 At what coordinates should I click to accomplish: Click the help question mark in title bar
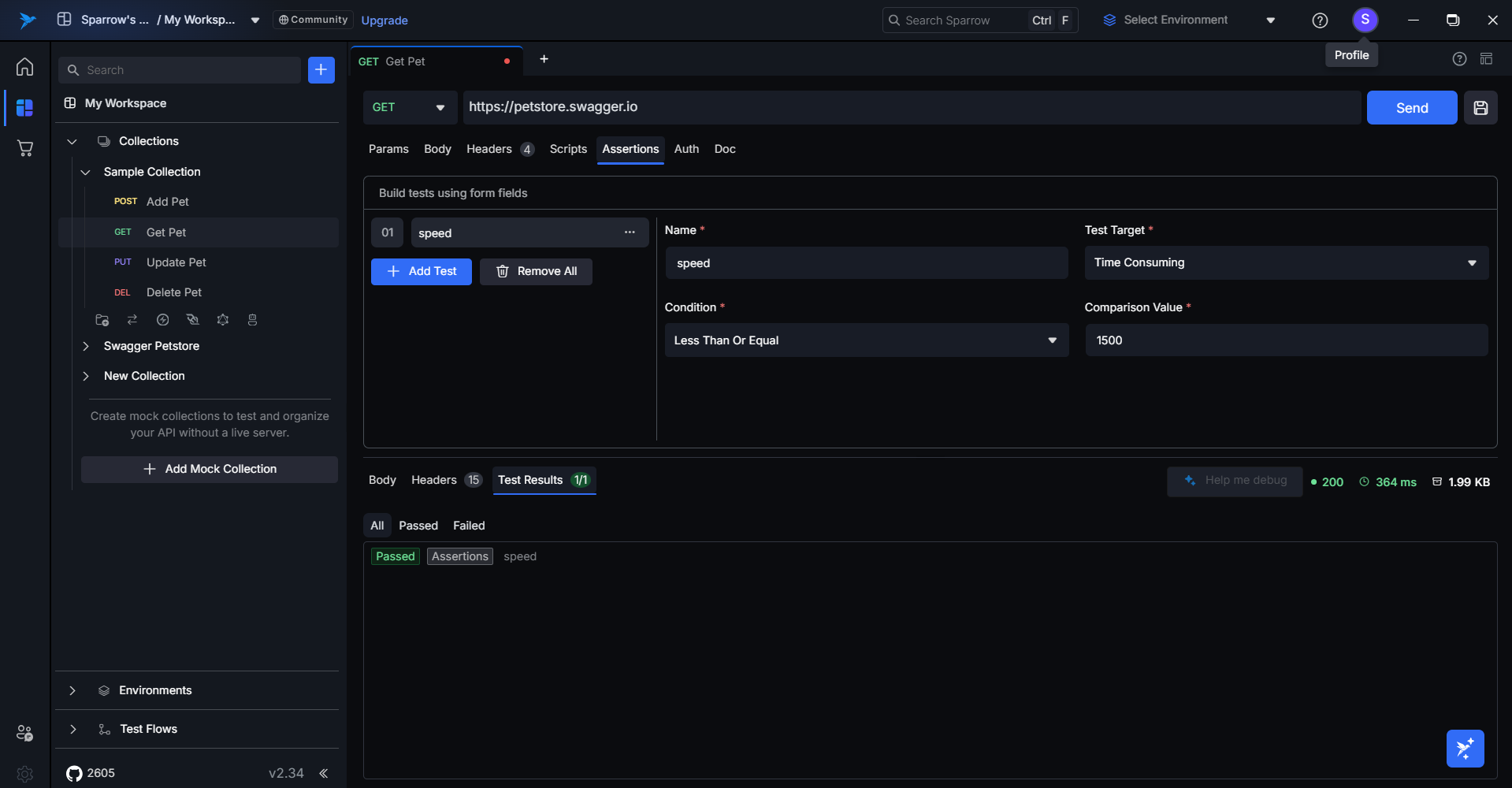coord(1320,20)
